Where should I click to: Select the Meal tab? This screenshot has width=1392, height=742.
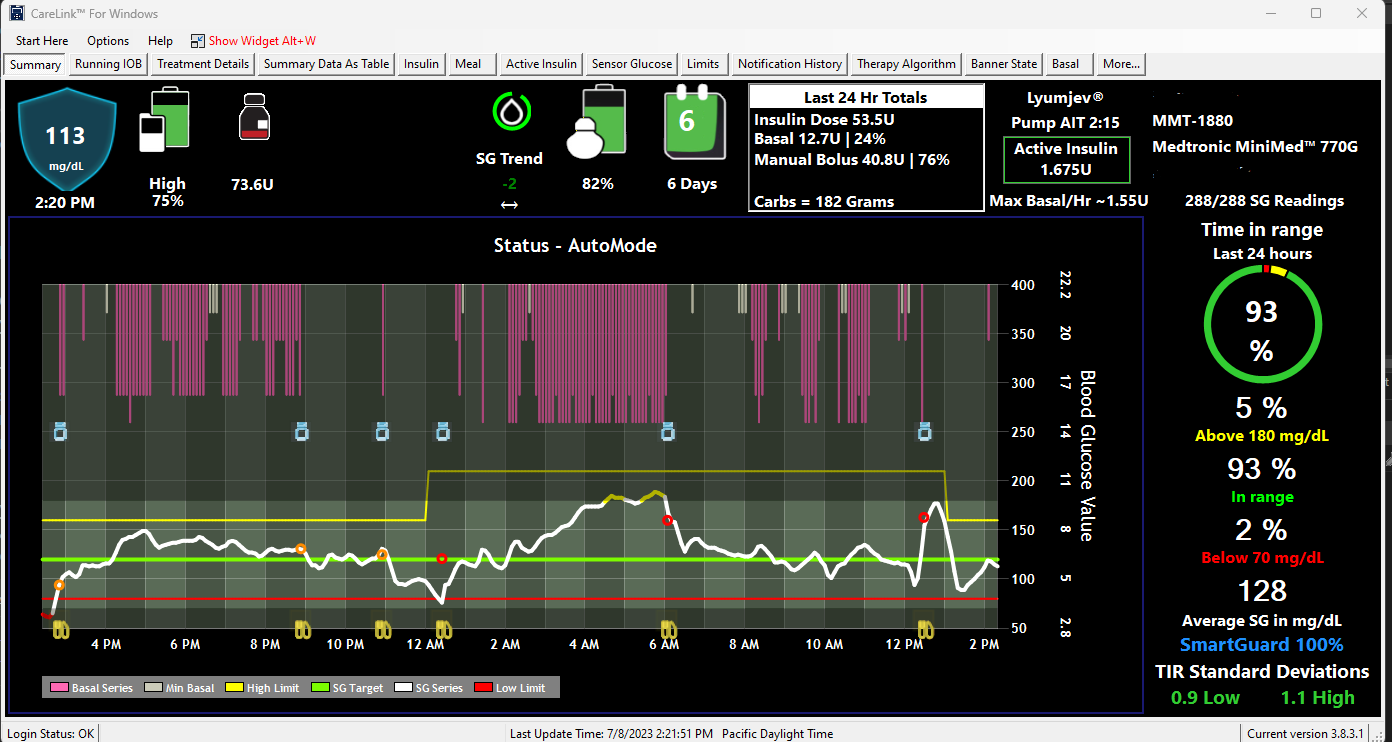(471, 64)
